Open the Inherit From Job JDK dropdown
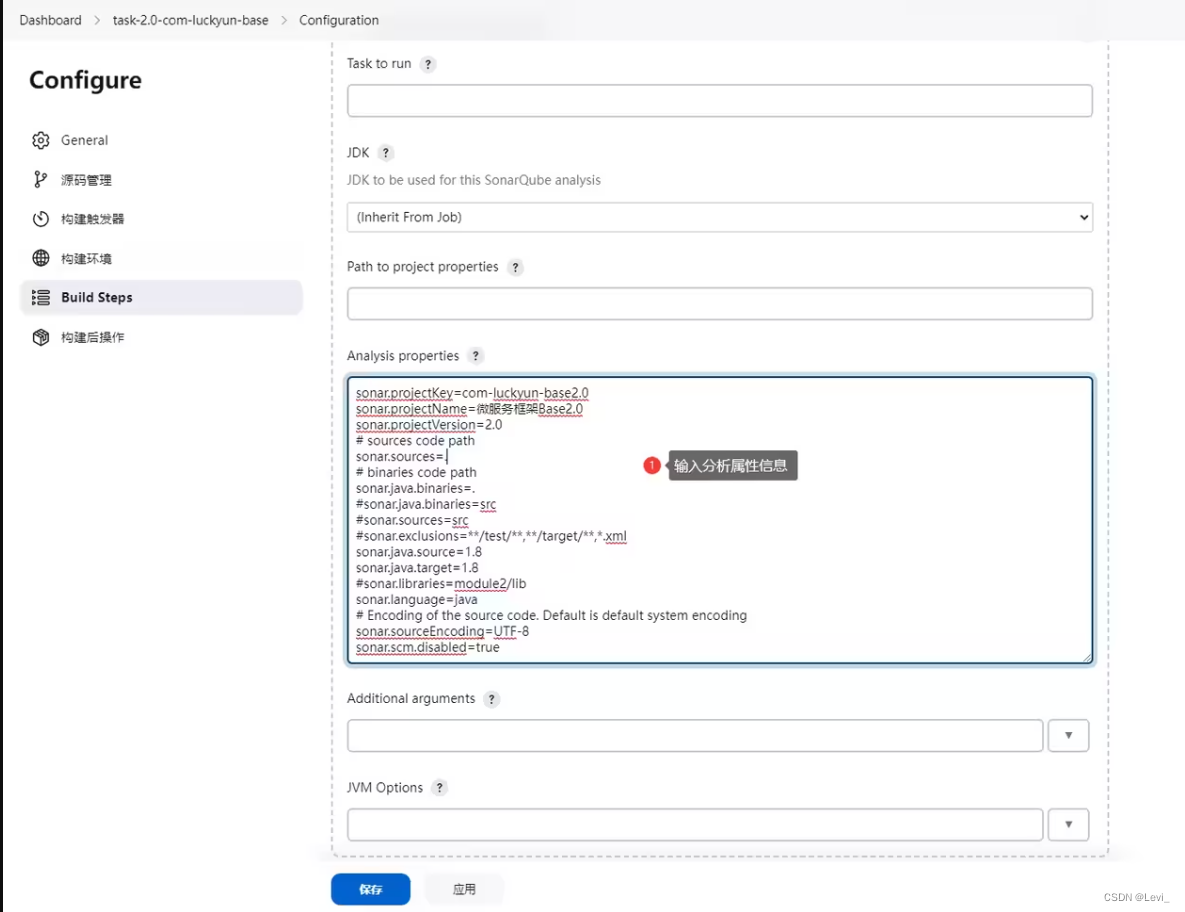1185x912 pixels. tap(719, 217)
